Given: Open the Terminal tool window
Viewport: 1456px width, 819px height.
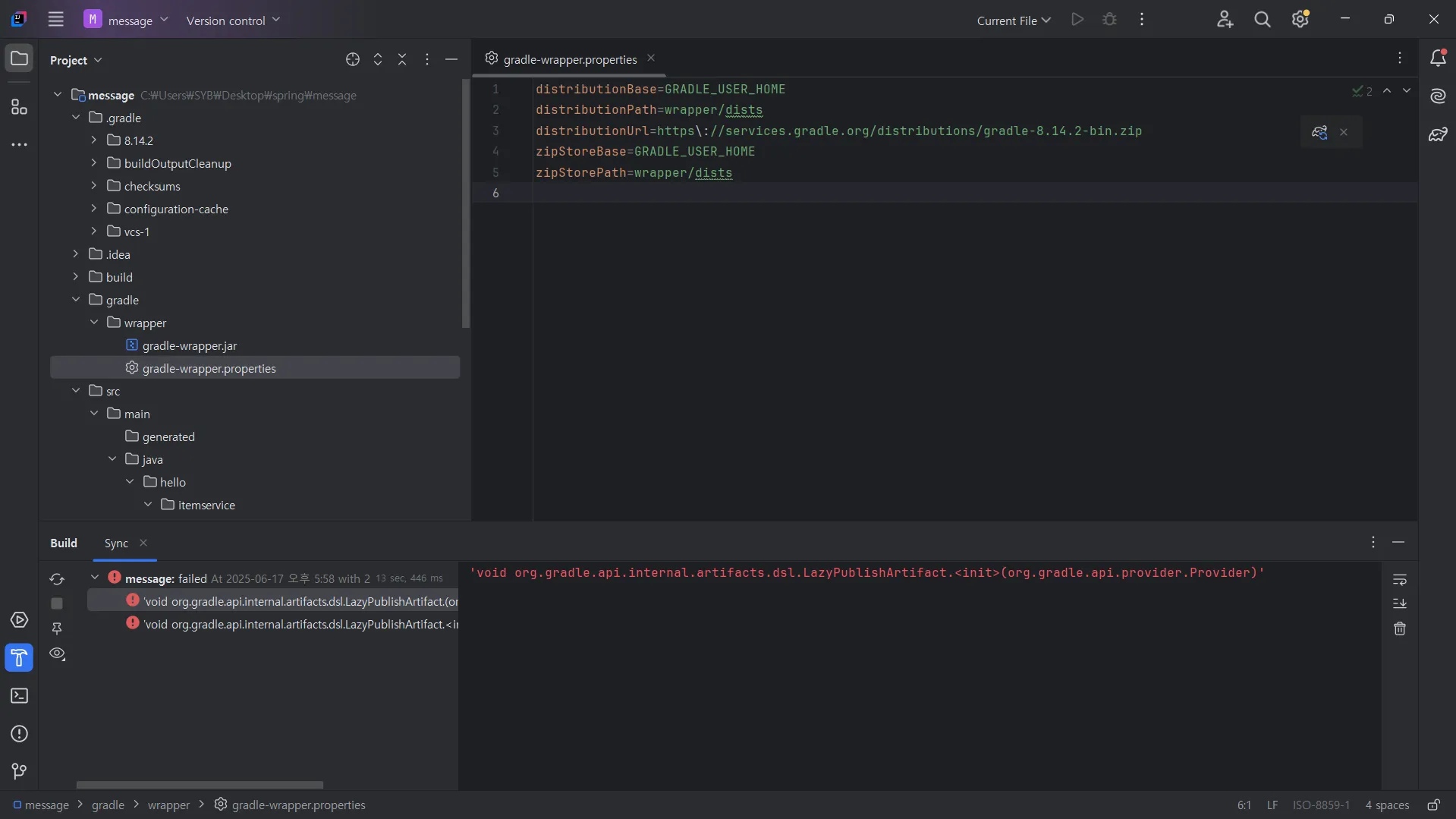Looking at the screenshot, I should pos(19,696).
